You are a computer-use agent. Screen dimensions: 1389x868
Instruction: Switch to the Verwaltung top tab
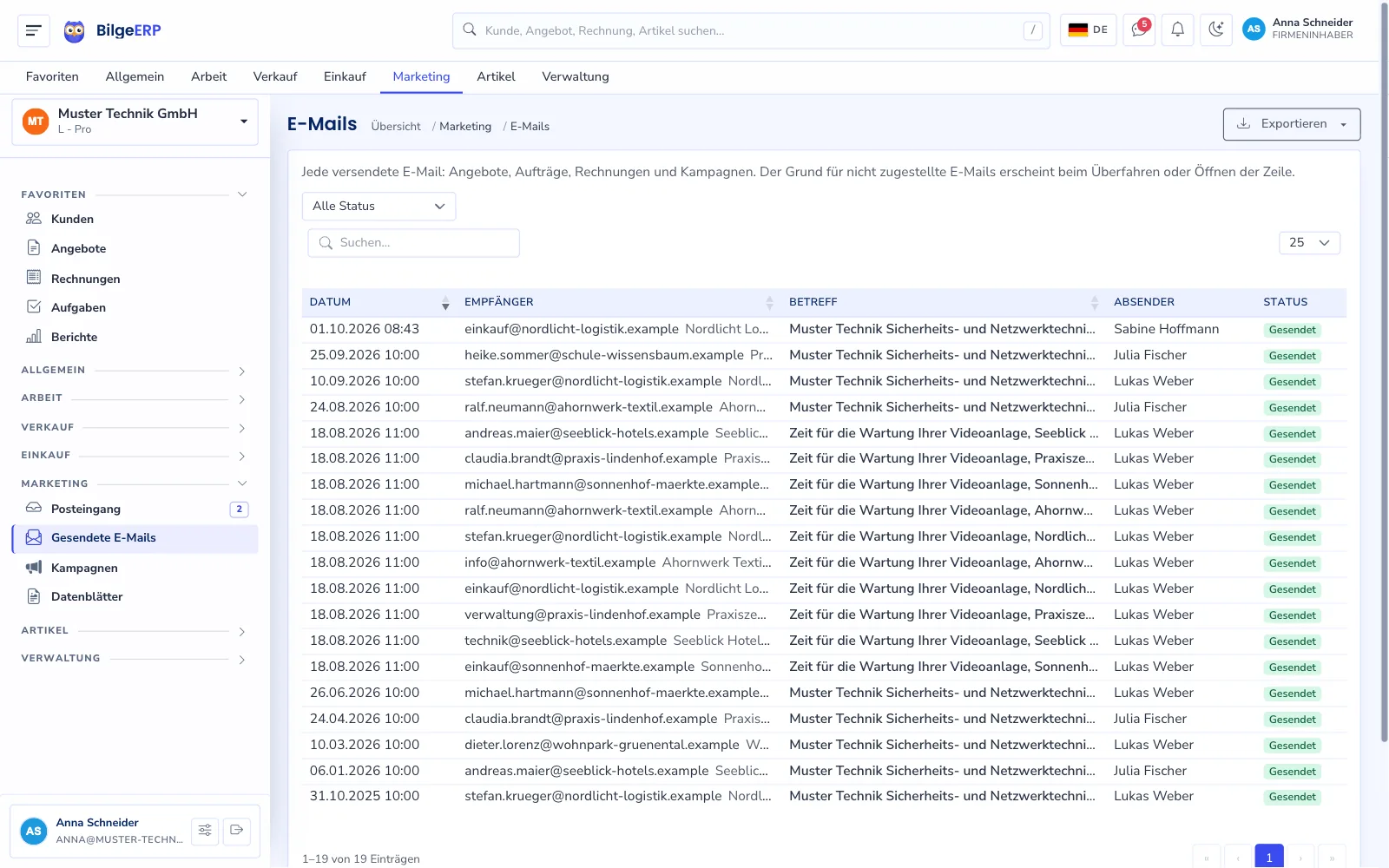(576, 76)
